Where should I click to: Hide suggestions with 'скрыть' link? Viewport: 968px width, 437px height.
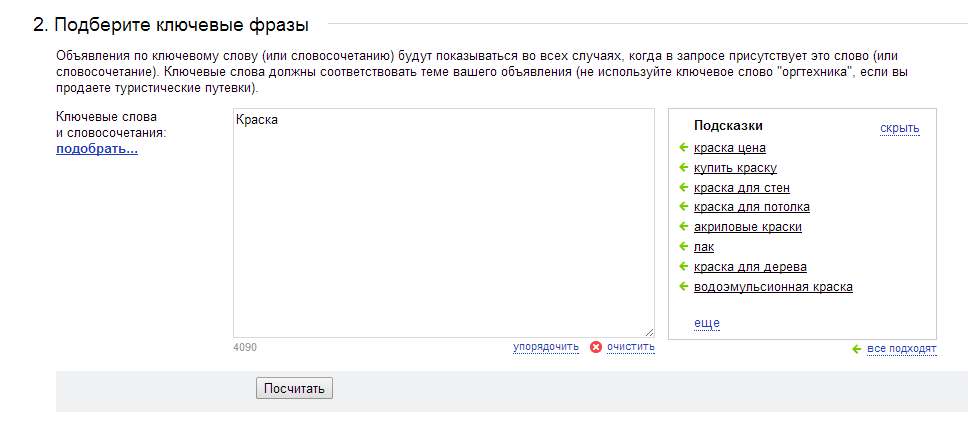click(899, 128)
